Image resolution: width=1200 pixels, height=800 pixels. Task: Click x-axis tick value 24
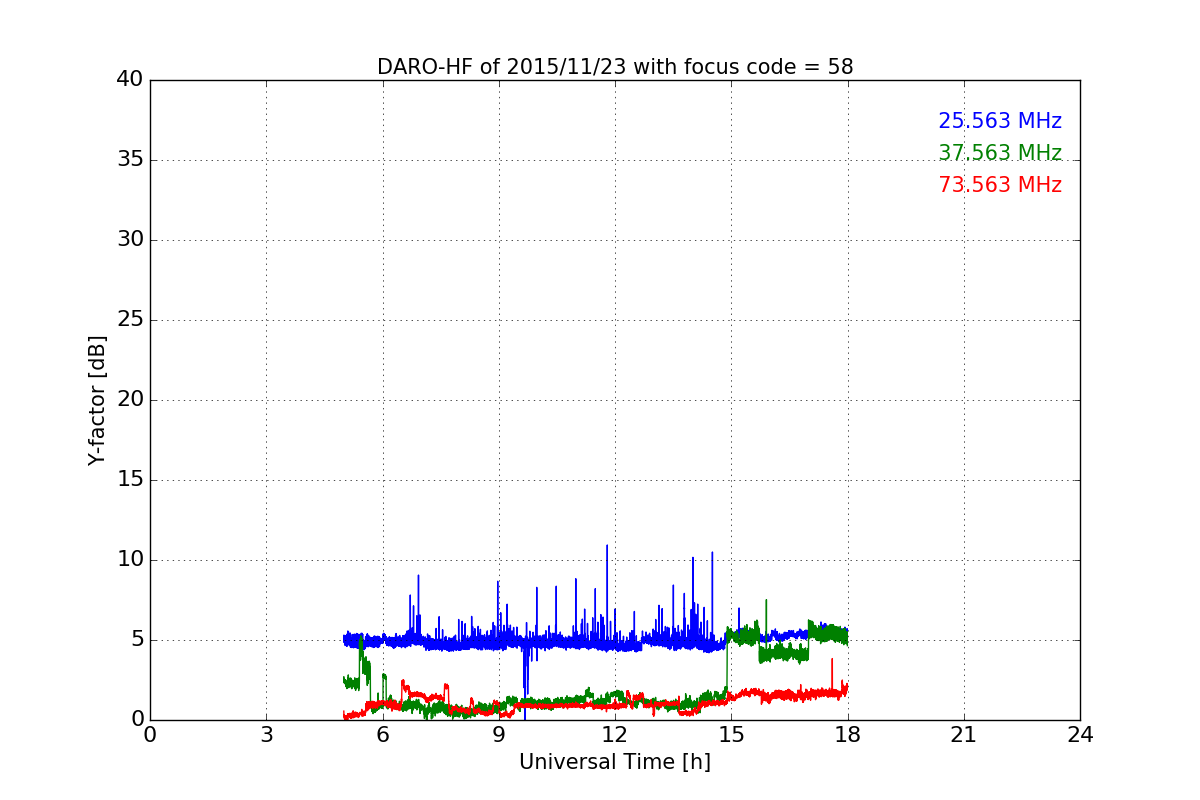pos(1080,734)
